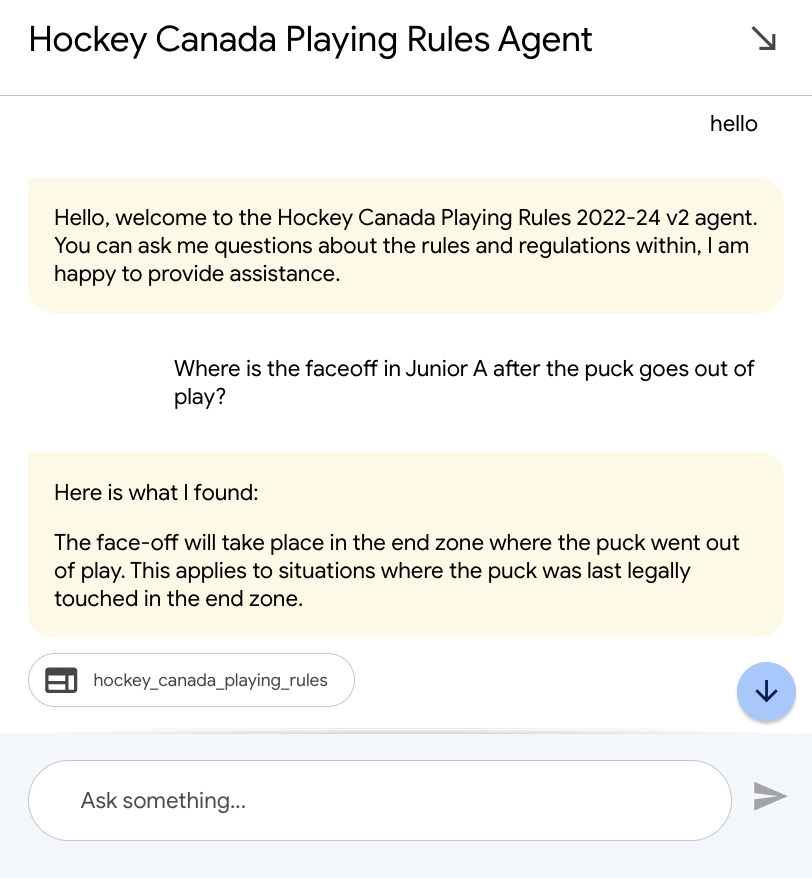Click the blue scroll-to-bottom arrow button
Viewport: 812px width, 878px height.
tap(766, 692)
